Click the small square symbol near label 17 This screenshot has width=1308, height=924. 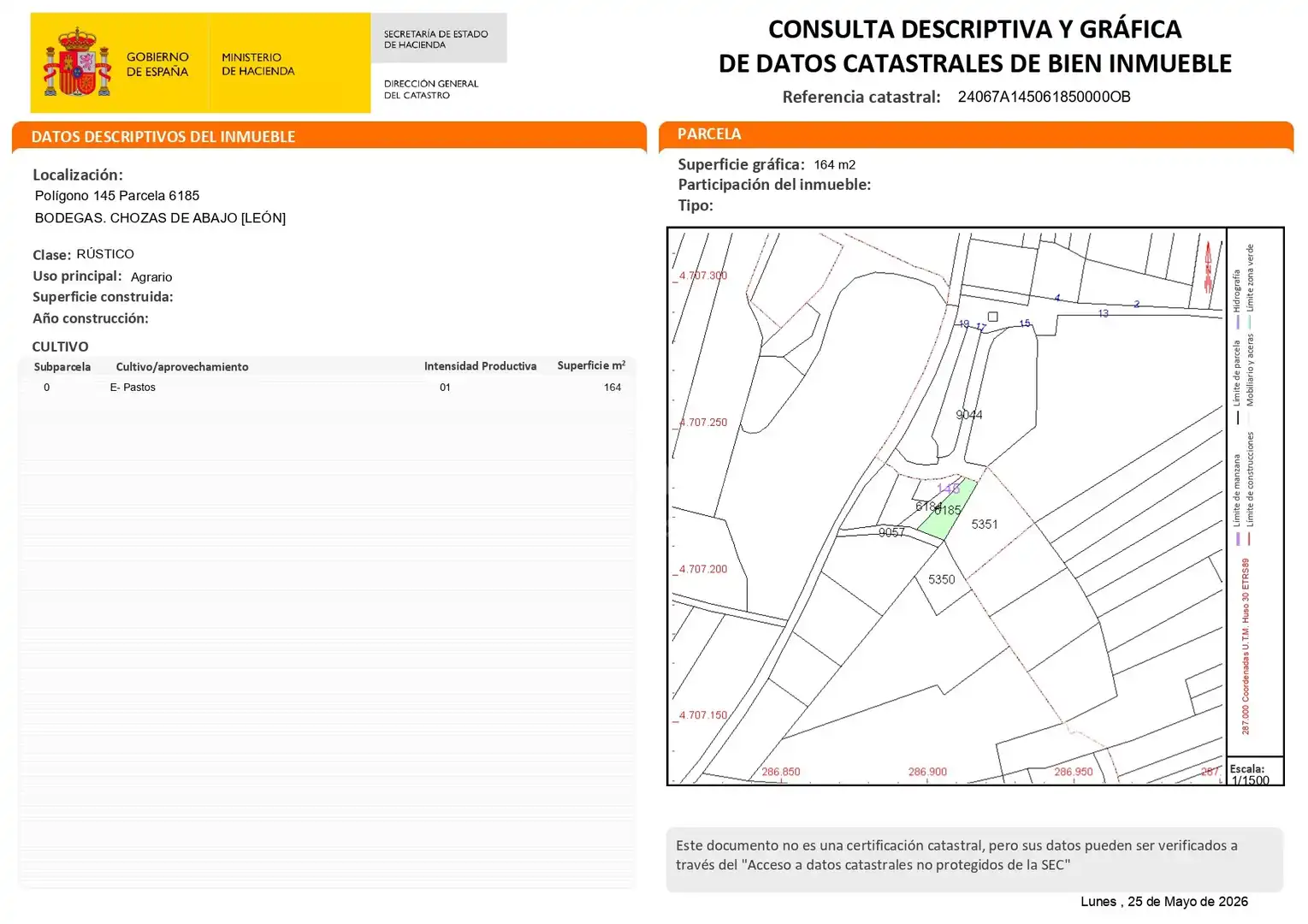992,317
